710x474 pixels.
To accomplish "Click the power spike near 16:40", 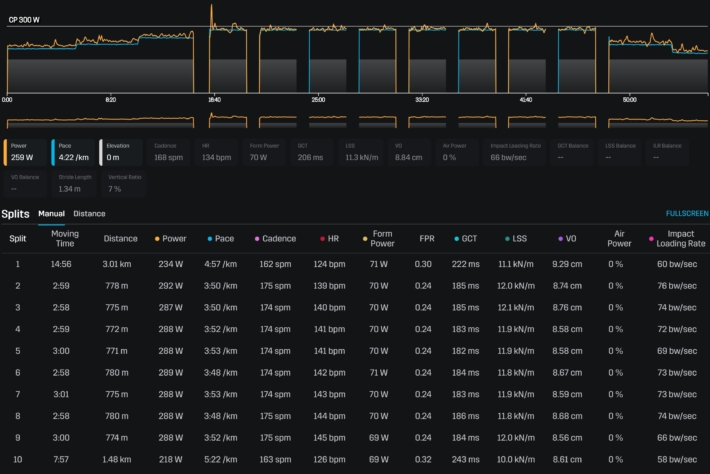I will 212,12.
